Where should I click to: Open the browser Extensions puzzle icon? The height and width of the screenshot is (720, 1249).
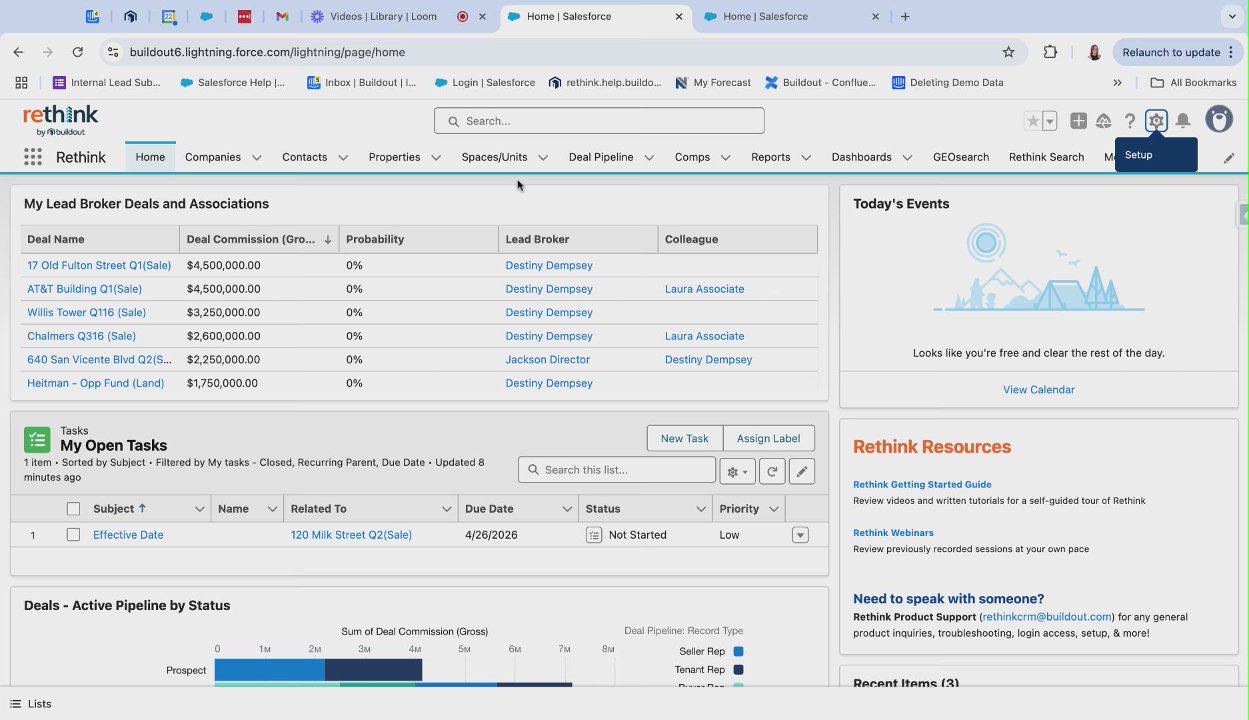coord(1050,52)
